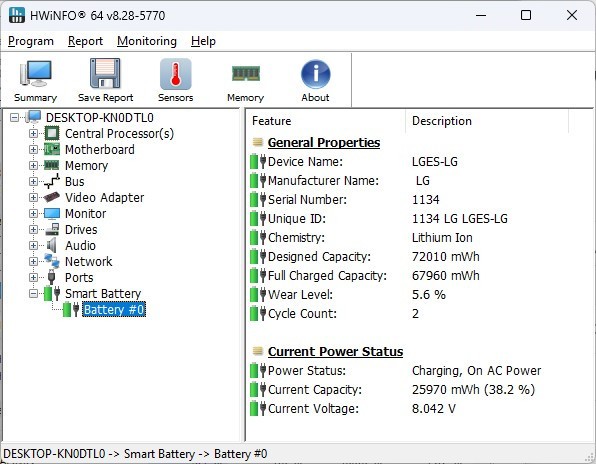Expand the Video Adapter node
The width and height of the screenshot is (596, 464).
pyautogui.click(x=33, y=197)
